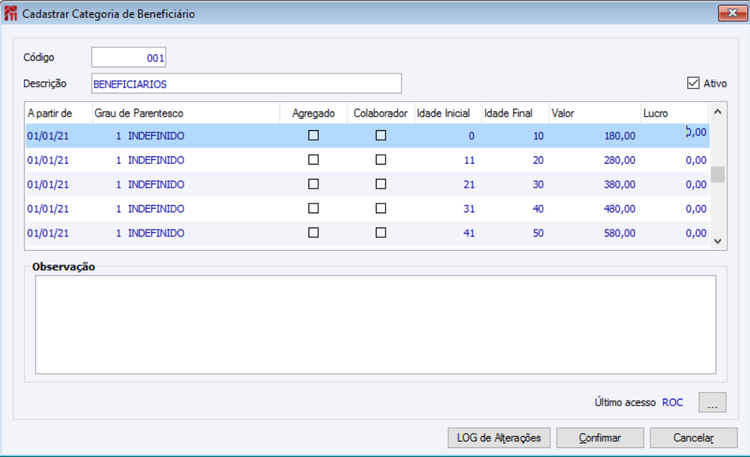Image resolution: width=750 pixels, height=457 pixels.
Task: Focus the Descrição text field
Action: [x=246, y=84]
